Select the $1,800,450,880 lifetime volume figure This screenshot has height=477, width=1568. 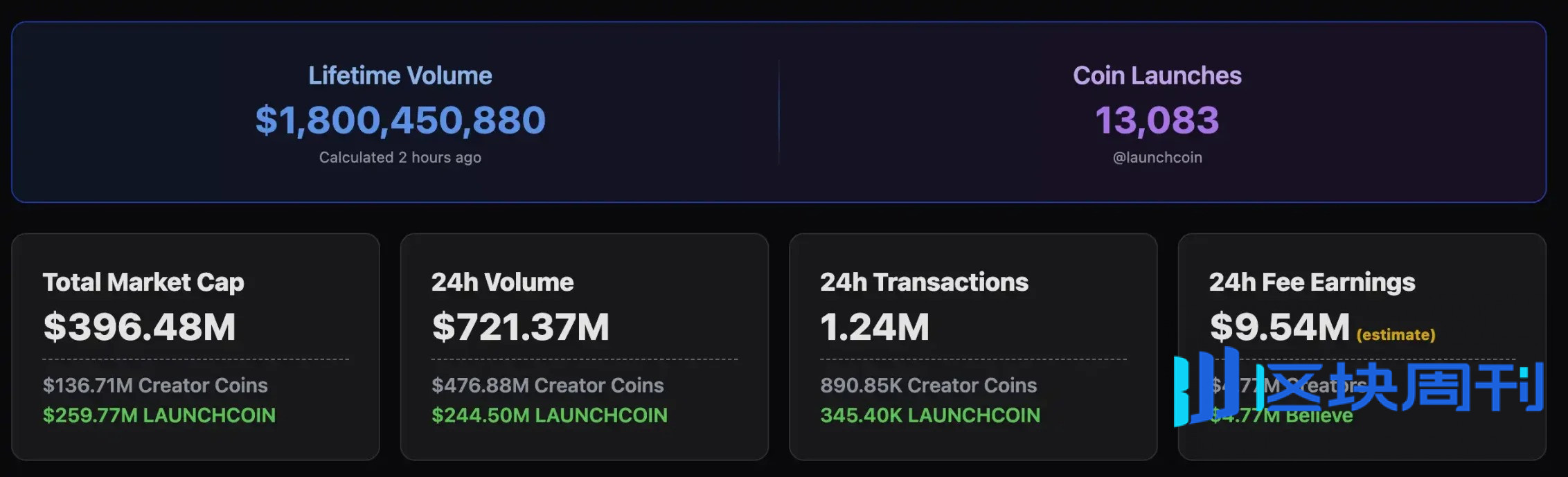pos(400,120)
